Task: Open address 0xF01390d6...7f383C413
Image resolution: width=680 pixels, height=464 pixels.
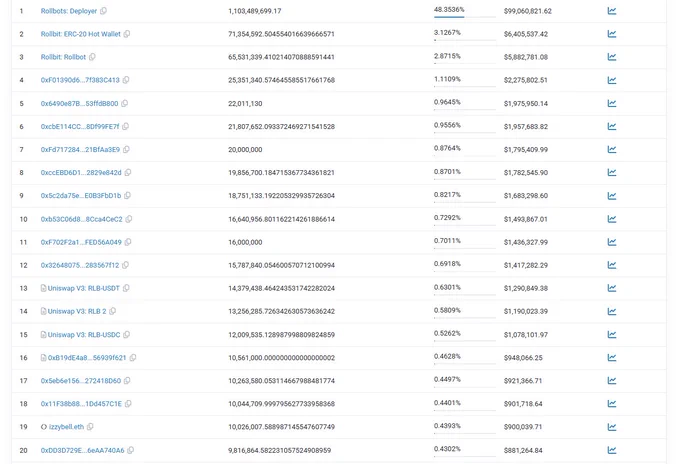Action: coord(80,80)
